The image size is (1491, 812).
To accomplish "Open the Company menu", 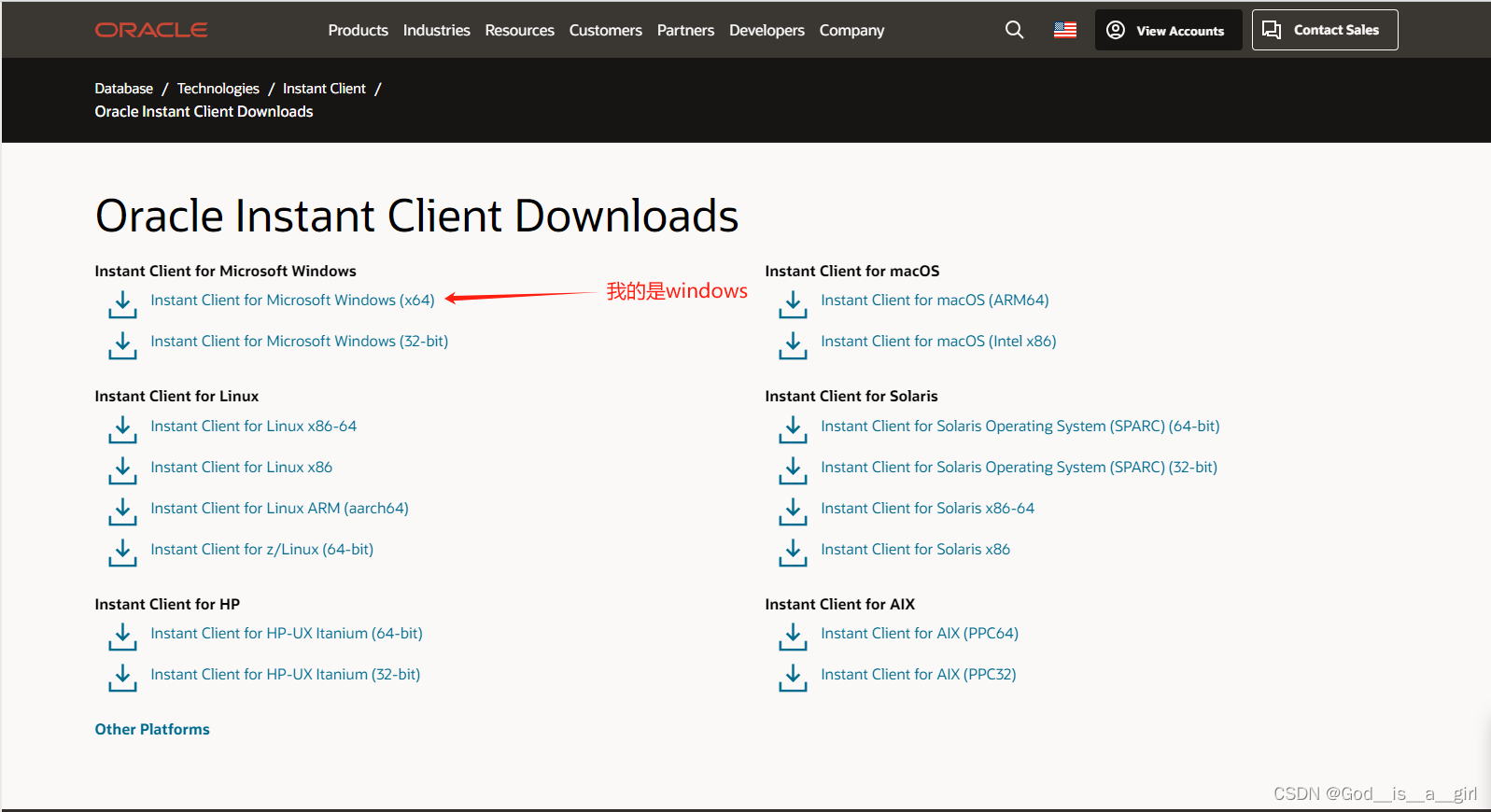I will point(851,30).
